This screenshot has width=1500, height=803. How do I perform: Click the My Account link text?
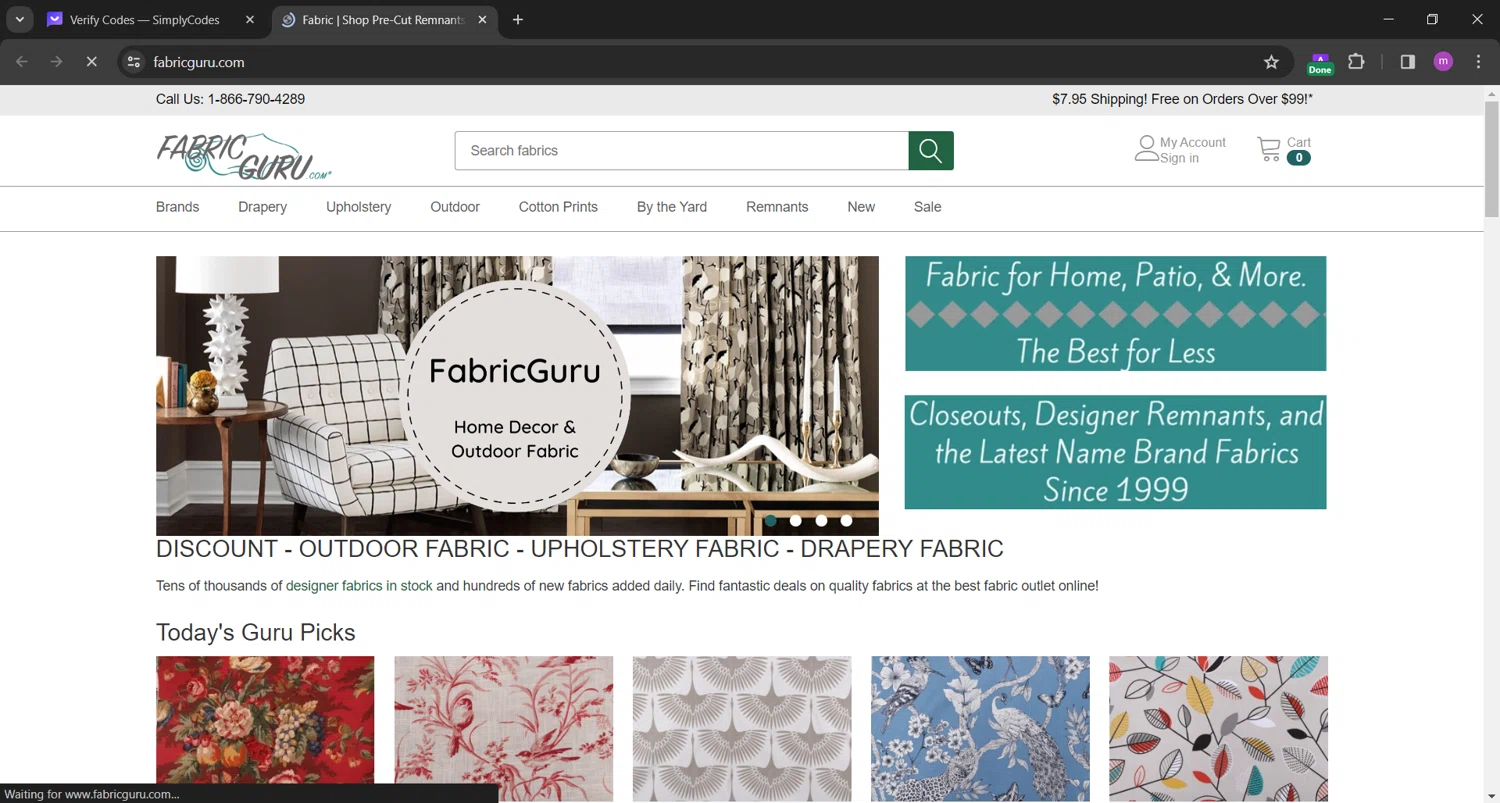[x=1193, y=142]
